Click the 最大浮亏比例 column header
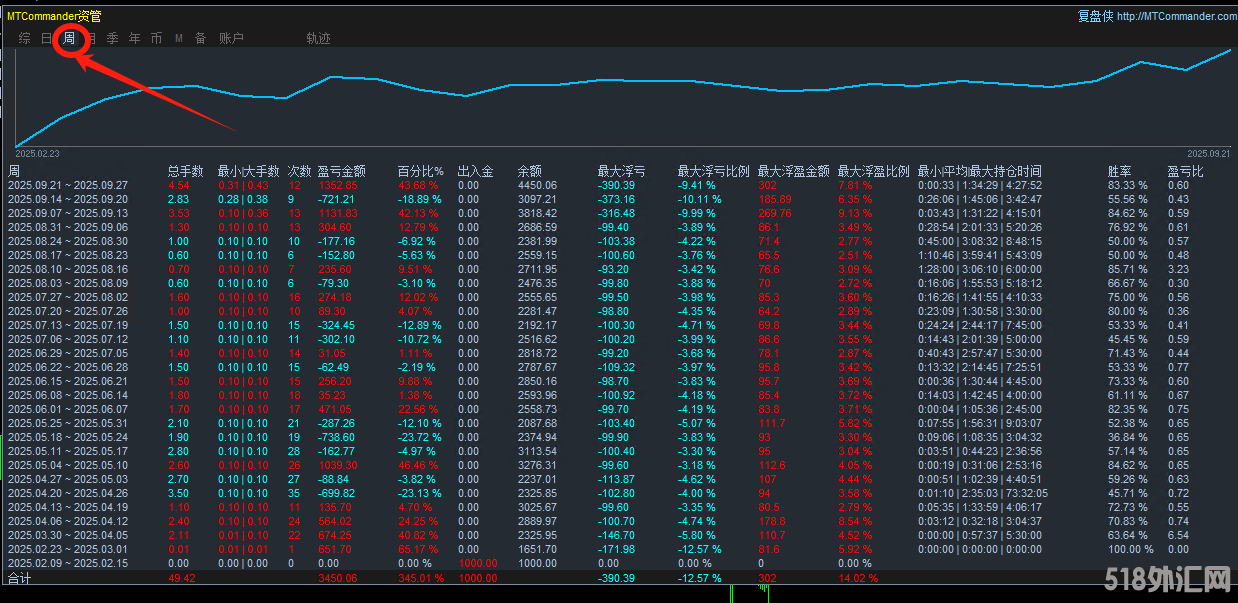Viewport: 1238px width, 603px height. 713,172
